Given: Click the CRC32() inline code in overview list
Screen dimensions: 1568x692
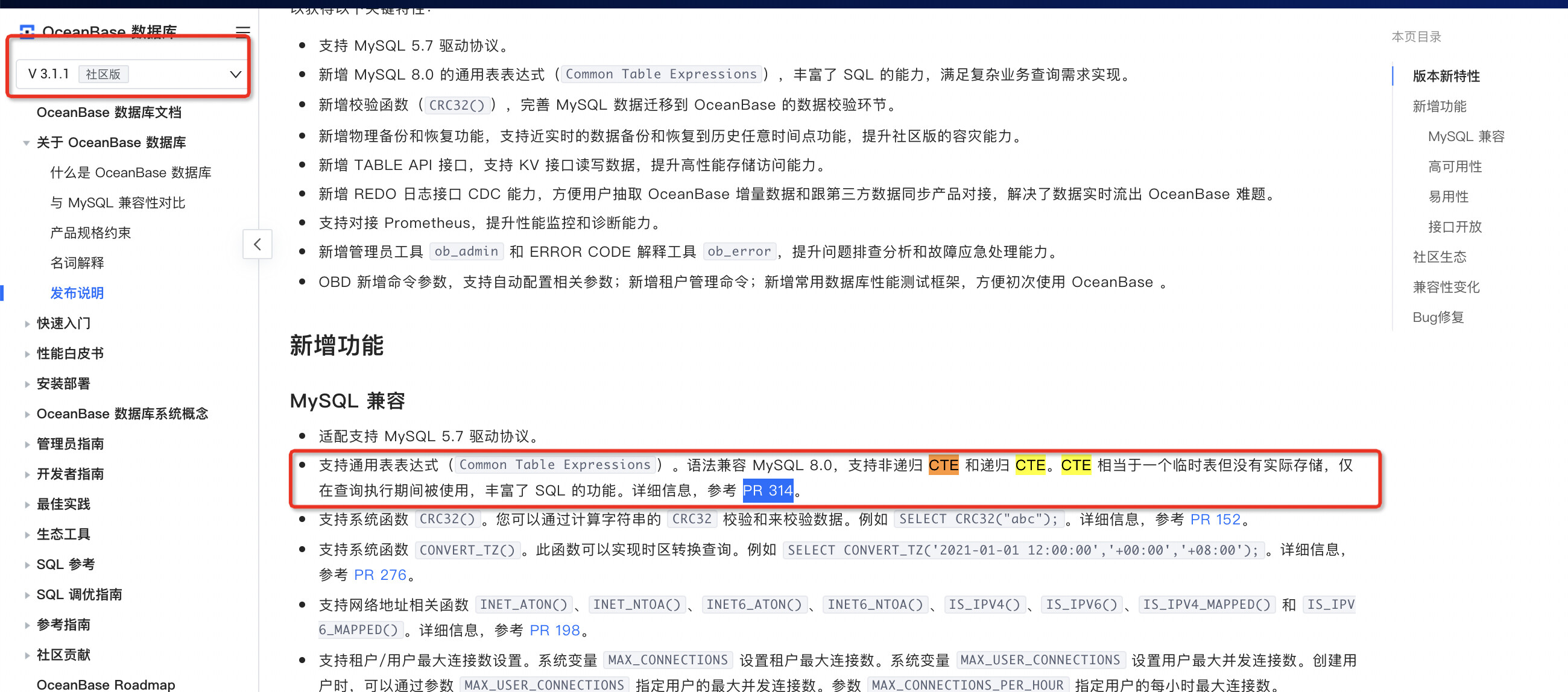Looking at the screenshot, I should tap(457, 105).
